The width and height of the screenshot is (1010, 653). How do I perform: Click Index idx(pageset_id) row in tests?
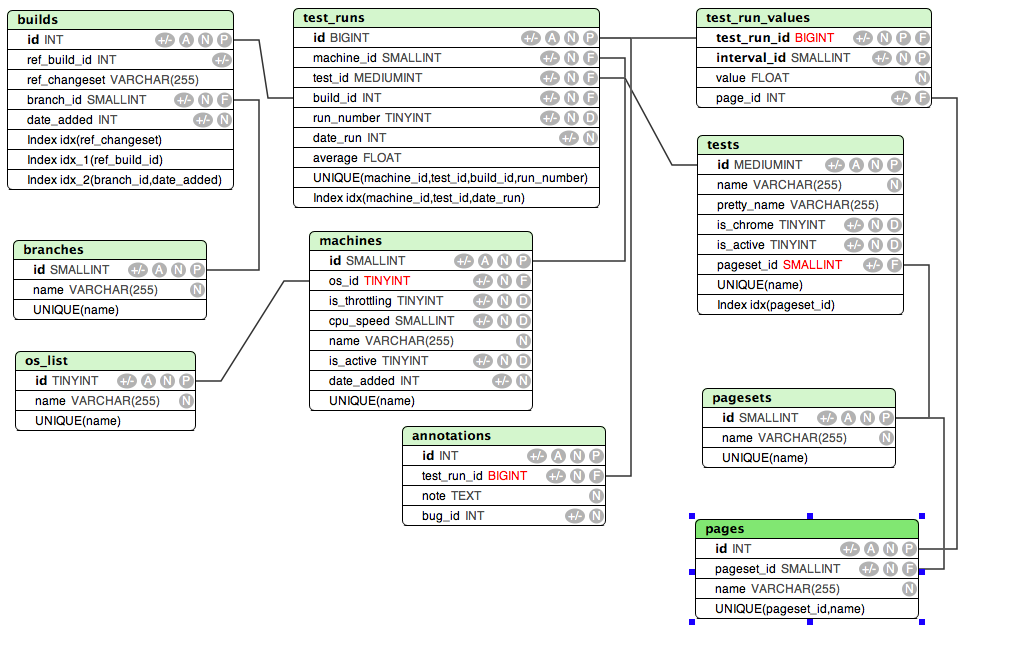click(x=801, y=305)
